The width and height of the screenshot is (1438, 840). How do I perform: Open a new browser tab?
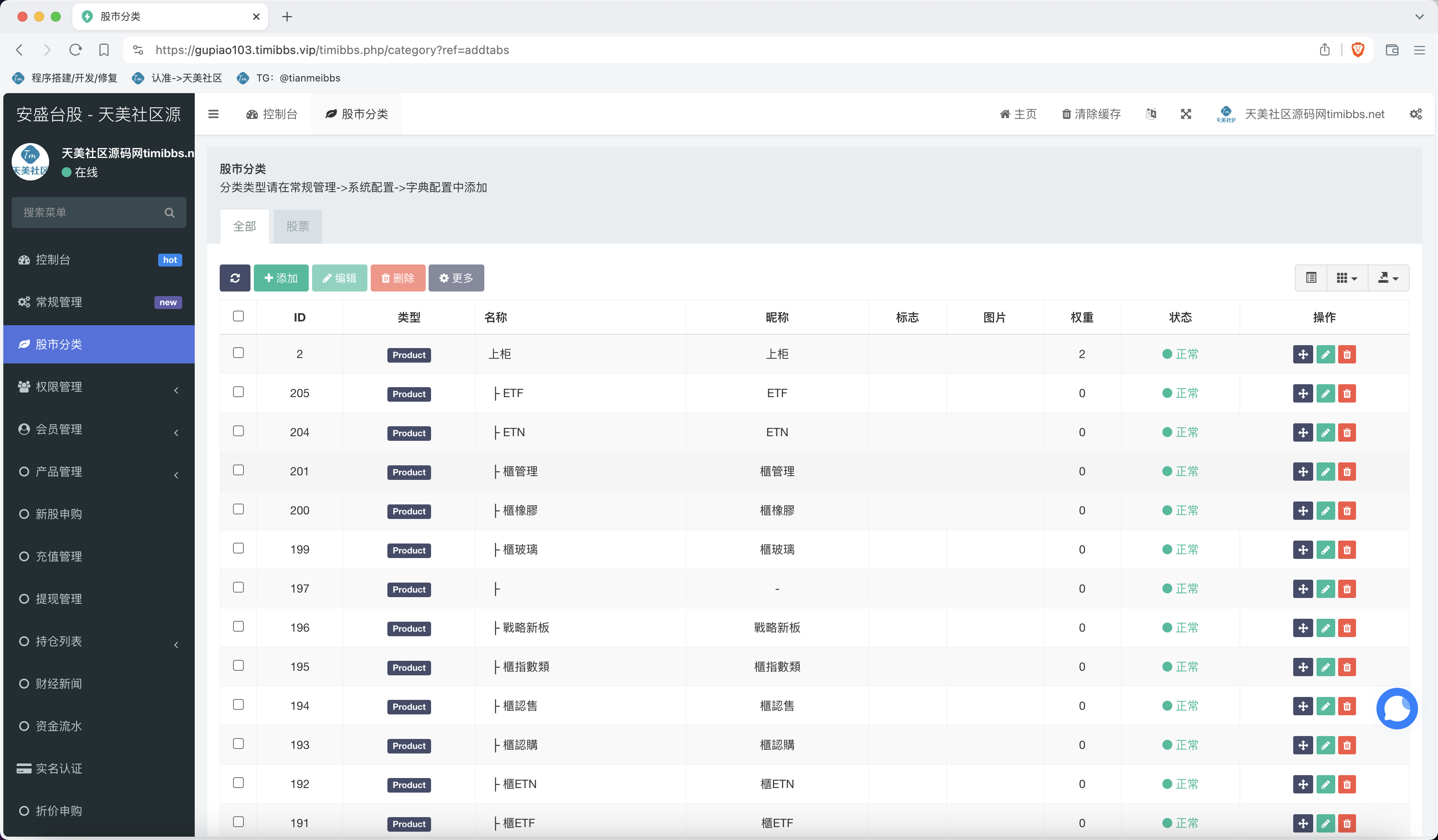[x=287, y=17]
